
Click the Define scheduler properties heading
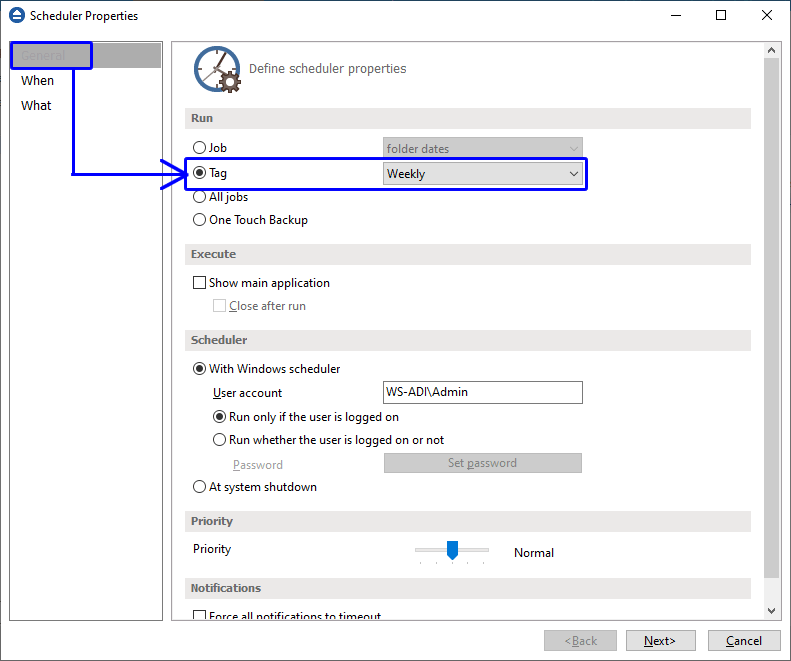pyautogui.click(x=327, y=69)
